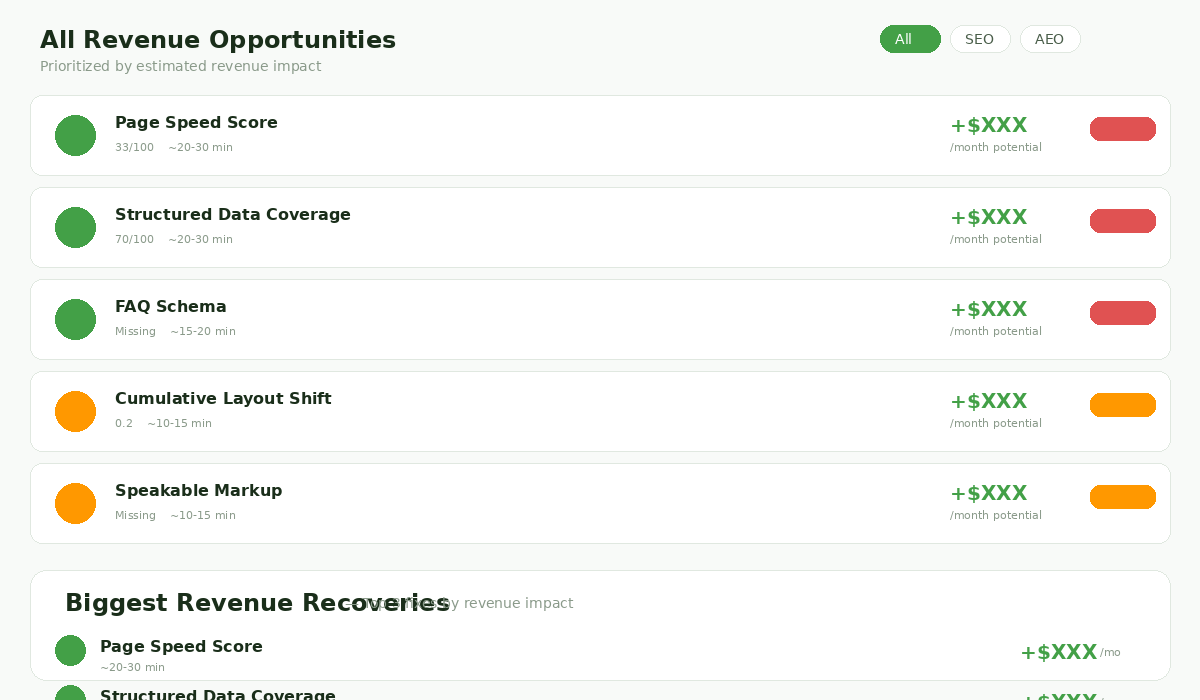Switch to the Biggest Revenue Recoveries section
The height and width of the screenshot is (700, 1200).
coord(258,602)
